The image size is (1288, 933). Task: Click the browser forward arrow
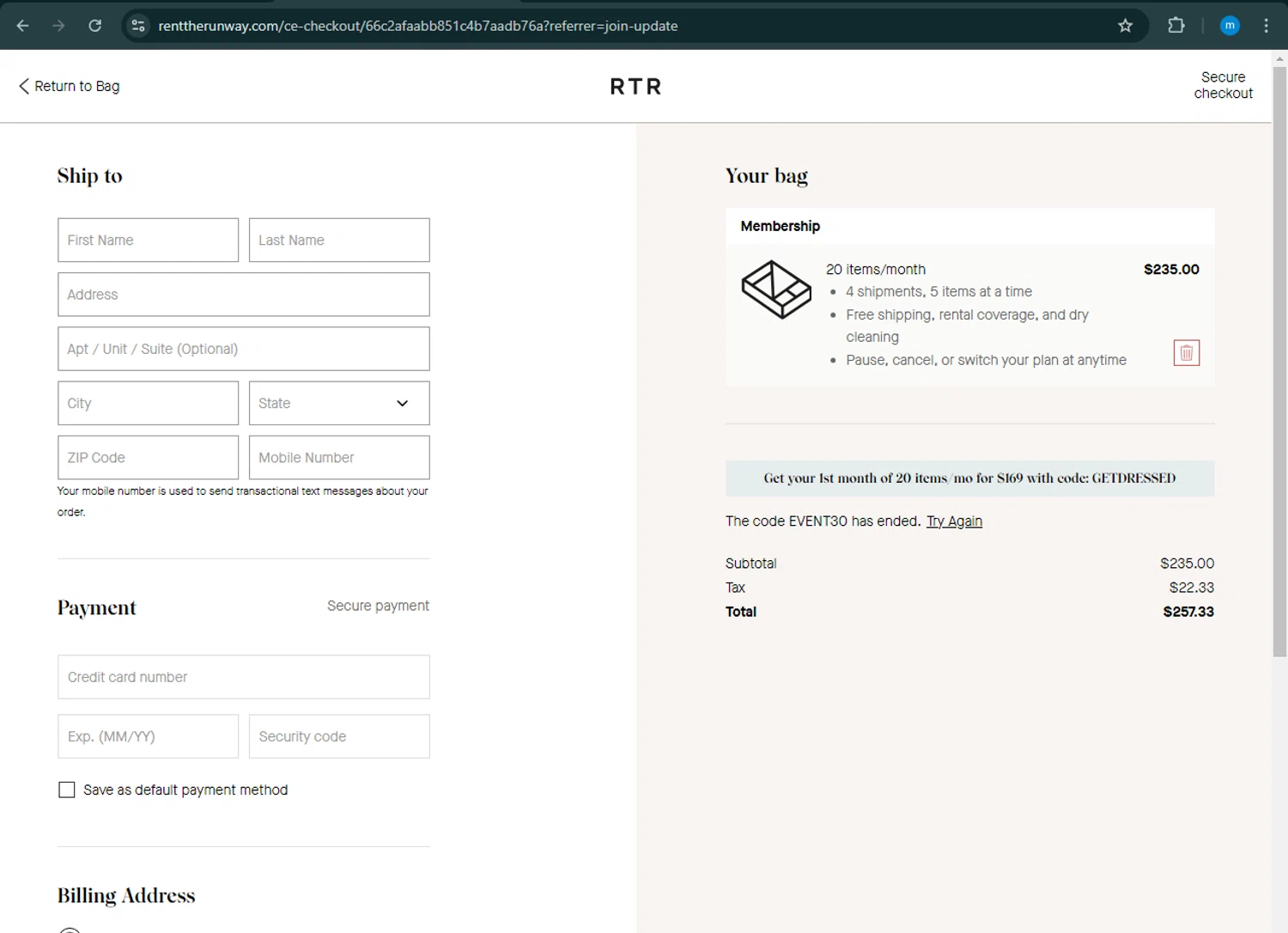[58, 26]
